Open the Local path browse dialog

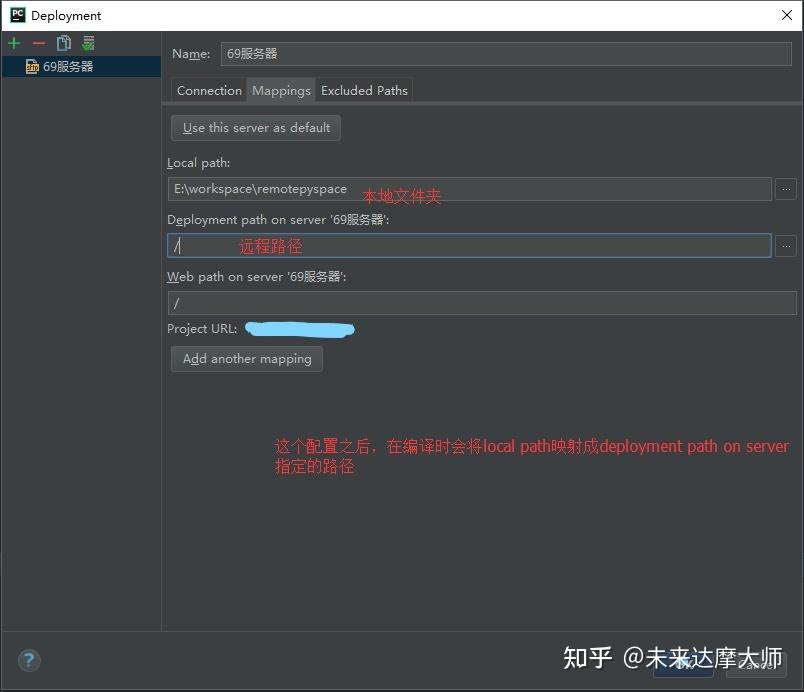[x=786, y=189]
